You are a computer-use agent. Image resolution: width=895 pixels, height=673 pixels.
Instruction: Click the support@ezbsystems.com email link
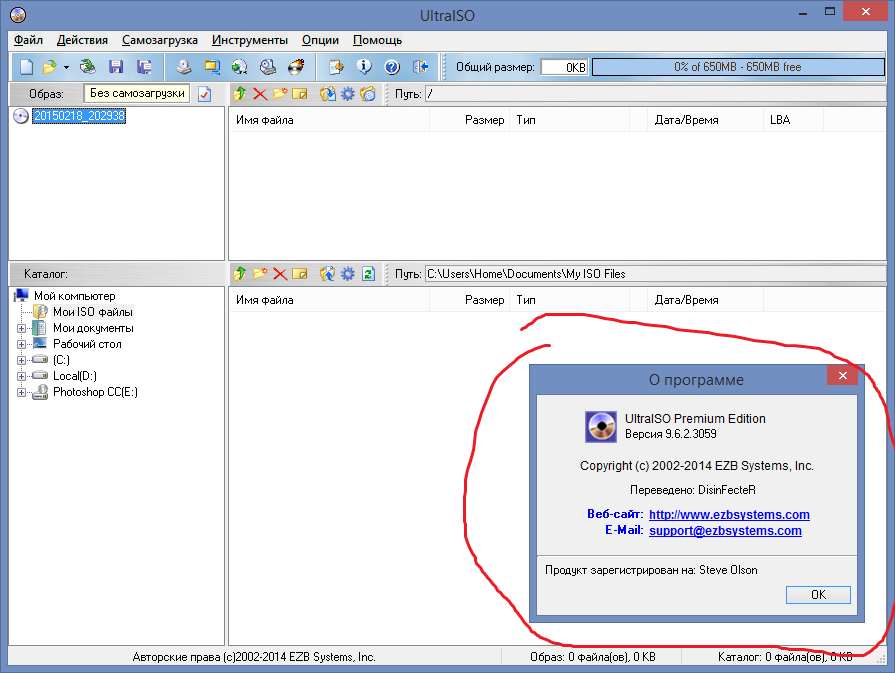pyautogui.click(x=725, y=530)
